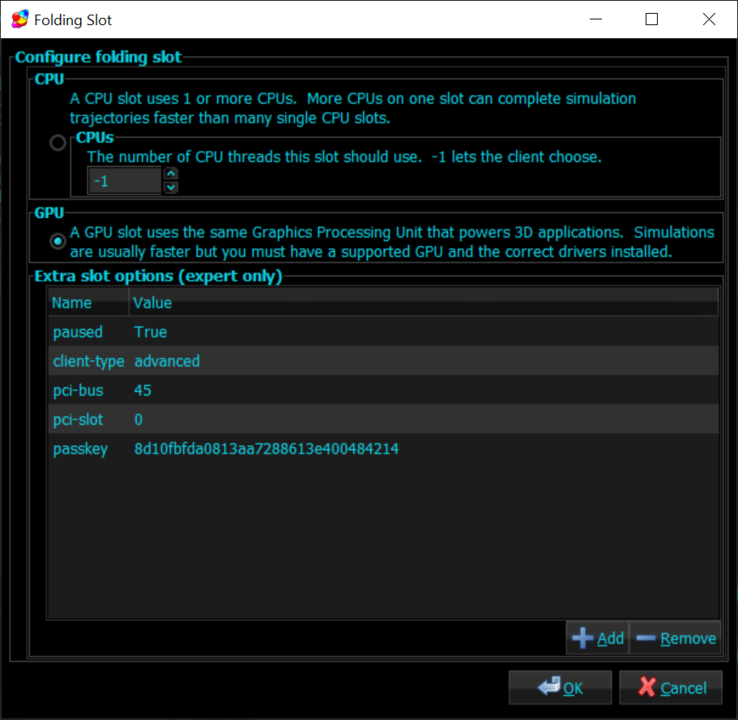Cancel the folding slot dialog
The height and width of the screenshot is (720, 738).
[670, 687]
